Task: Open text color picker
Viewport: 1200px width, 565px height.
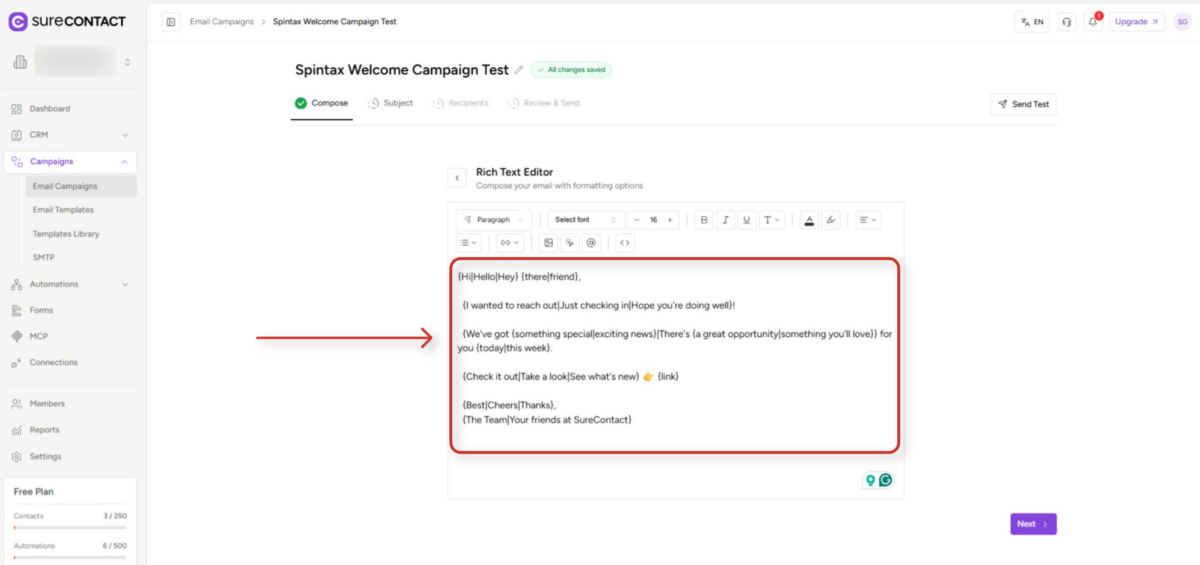Action: (809, 220)
